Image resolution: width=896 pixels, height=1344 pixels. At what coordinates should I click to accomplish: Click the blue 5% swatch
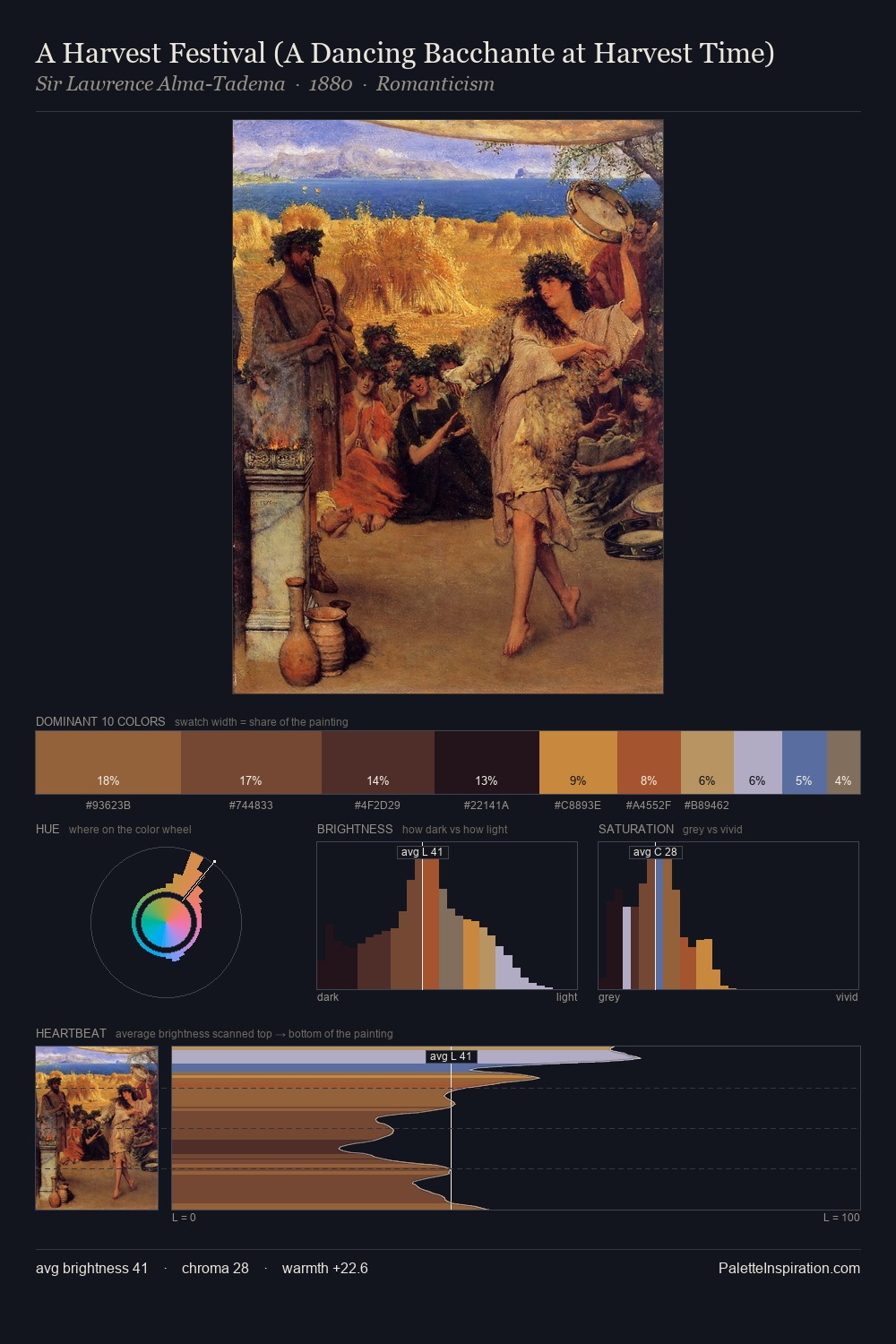(x=805, y=762)
